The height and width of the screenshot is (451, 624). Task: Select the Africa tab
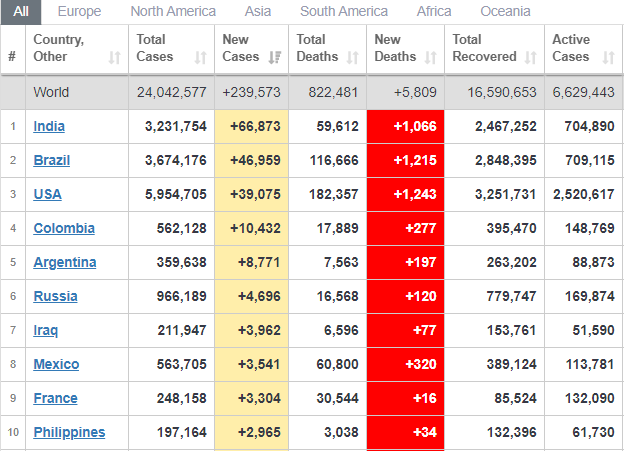[x=433, y=12]
